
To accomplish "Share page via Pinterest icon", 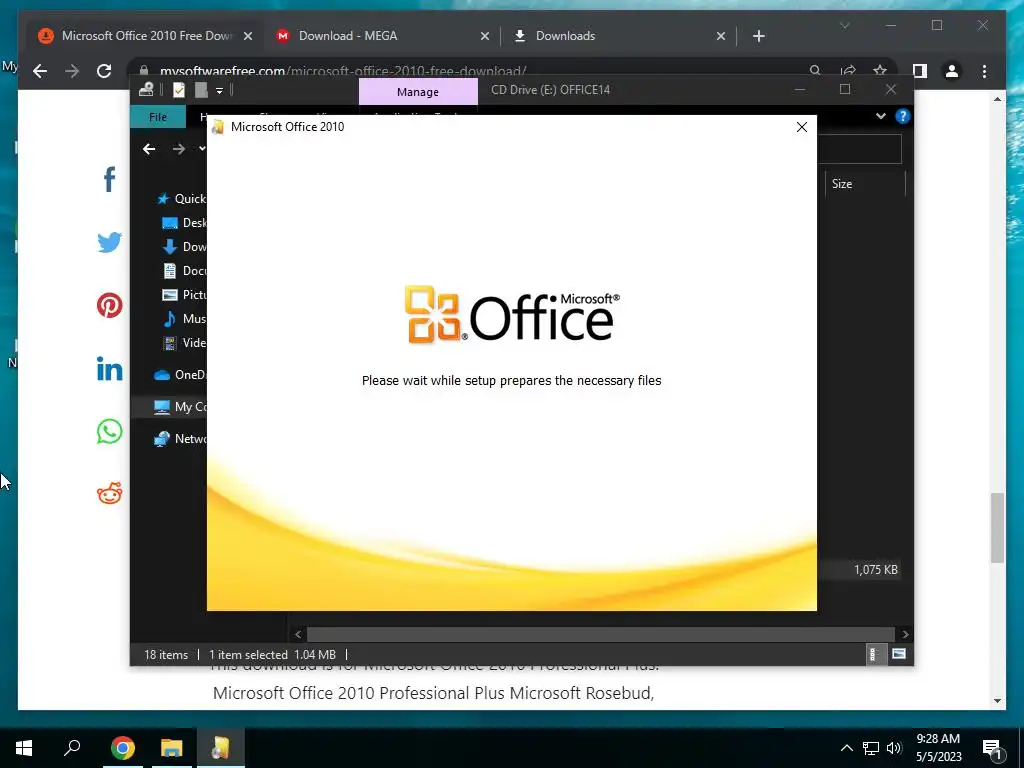I will point(110,305).
